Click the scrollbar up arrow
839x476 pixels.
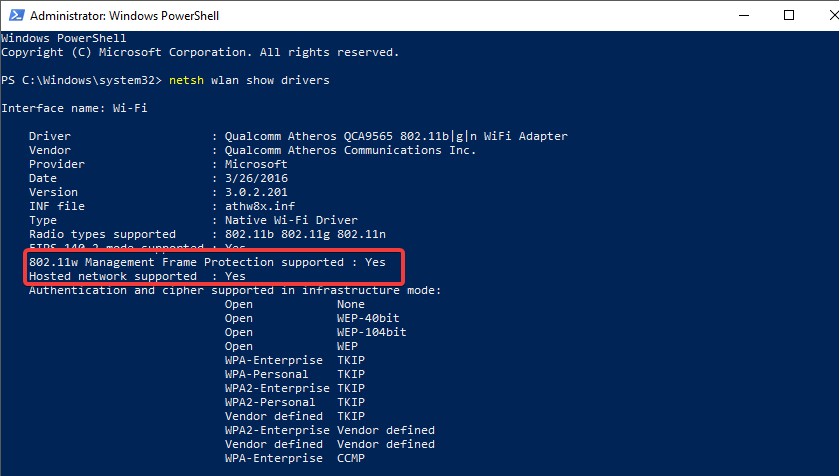click(x=829, y=40)
